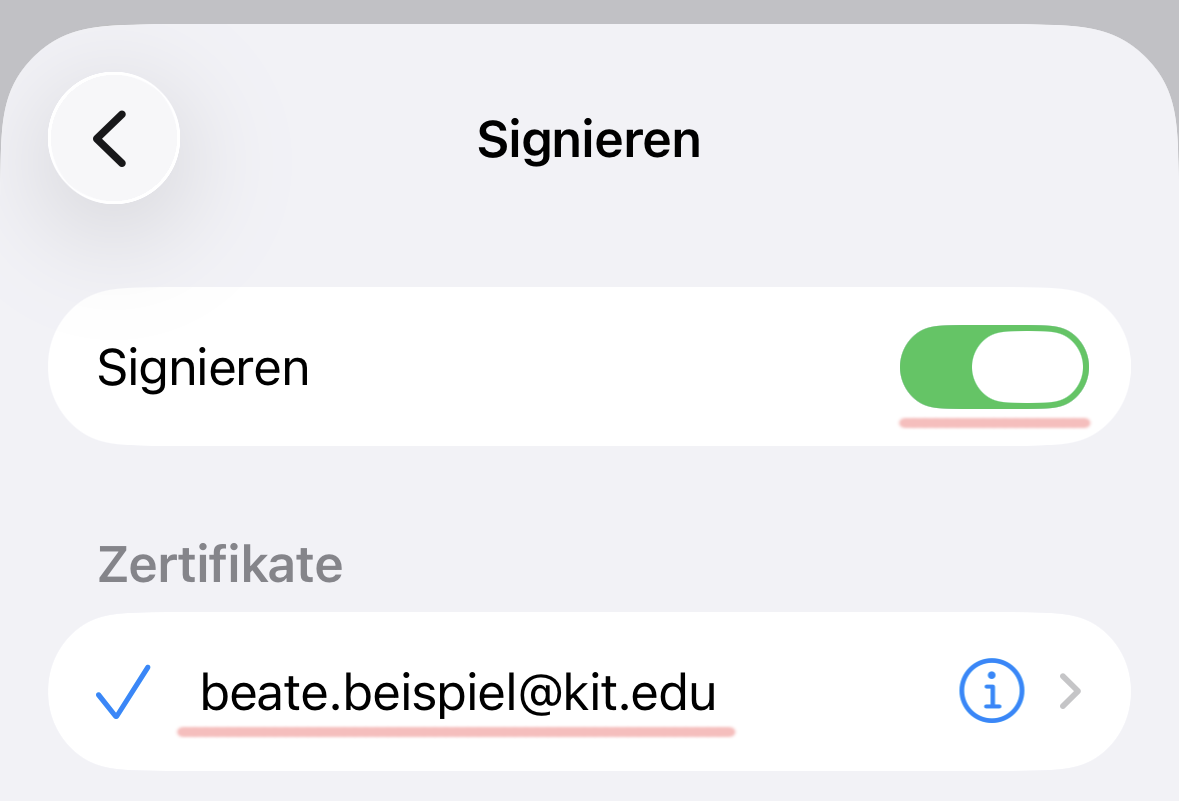1179x801 pixels.
Task: Tap the back arrow button
Action: click(x=113, y=138)
